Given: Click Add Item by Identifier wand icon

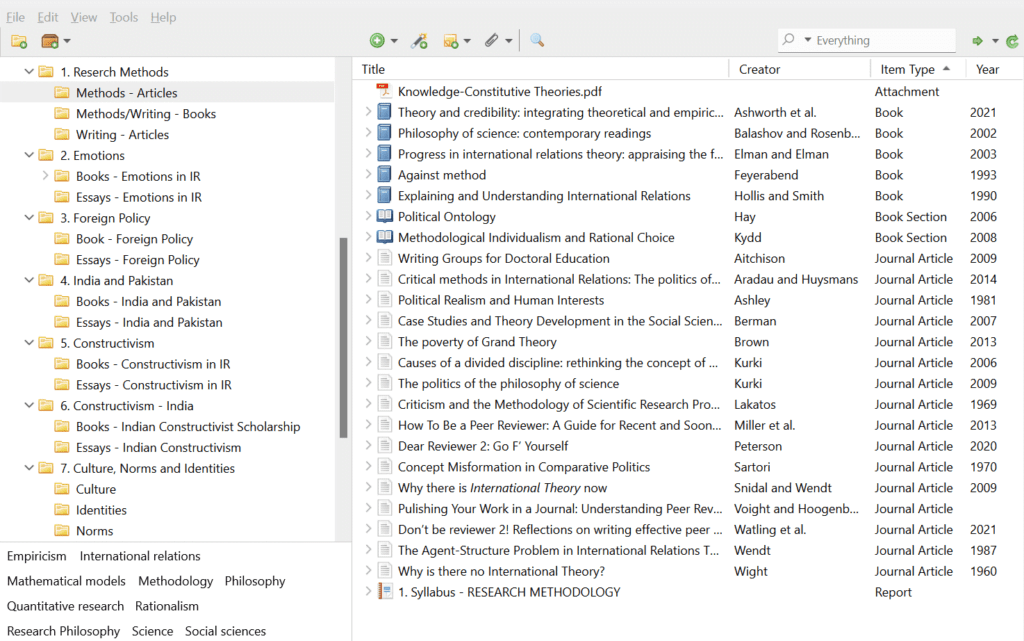Looking at the screenshot, I should coord(419,41).
